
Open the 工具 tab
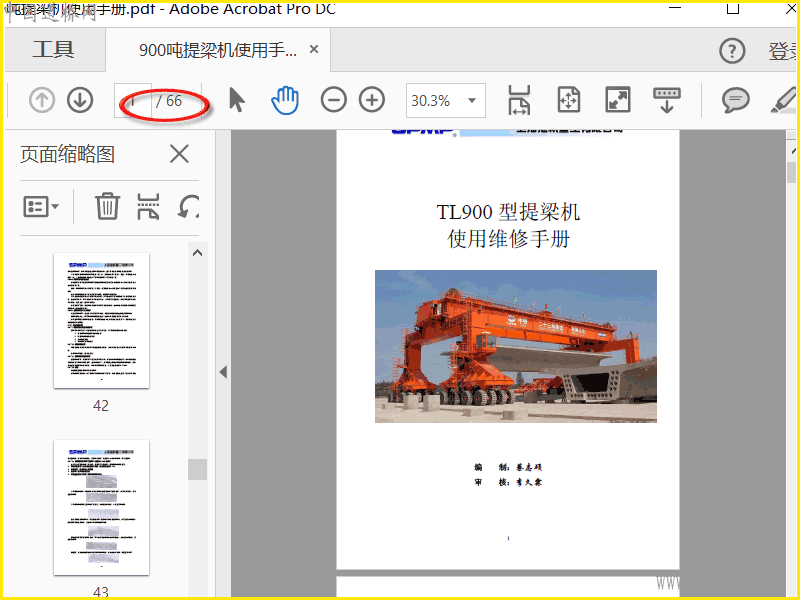coord(54,49)
